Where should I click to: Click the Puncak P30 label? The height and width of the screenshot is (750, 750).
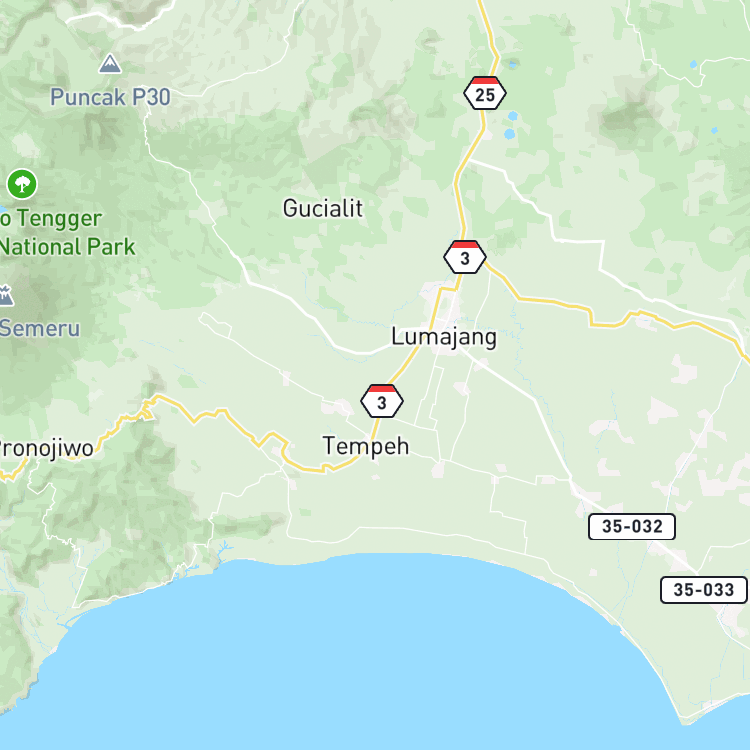(x=110, y=97)
